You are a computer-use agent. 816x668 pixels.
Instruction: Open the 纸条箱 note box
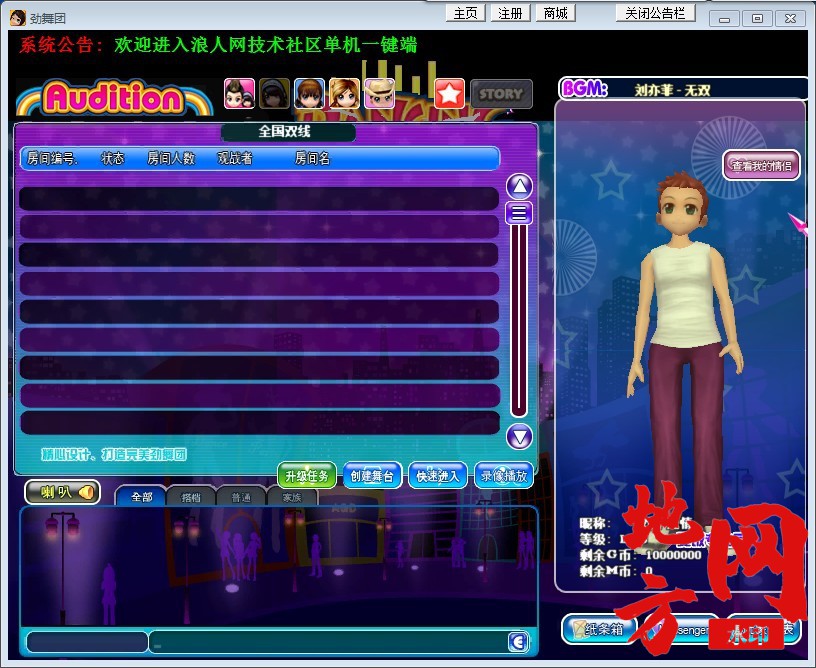pyautogui.click(x=599, y=629)
